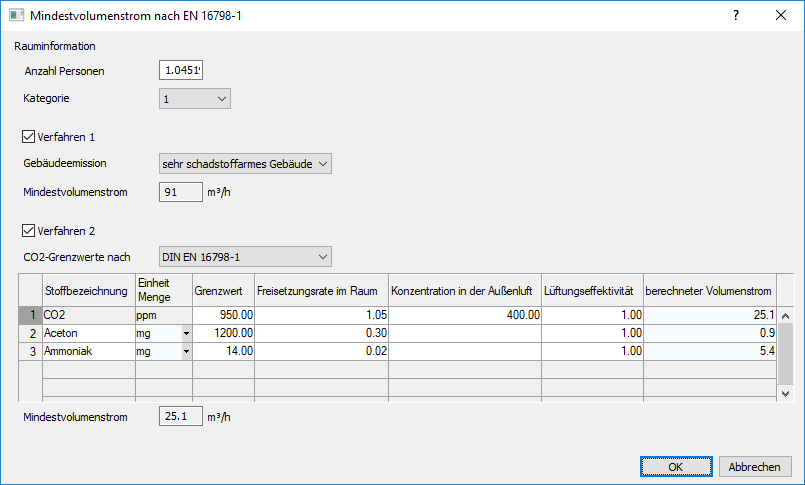The image size is (805, 485).
Task: Click the application icon in the title bar
Action: pos(16,15)
